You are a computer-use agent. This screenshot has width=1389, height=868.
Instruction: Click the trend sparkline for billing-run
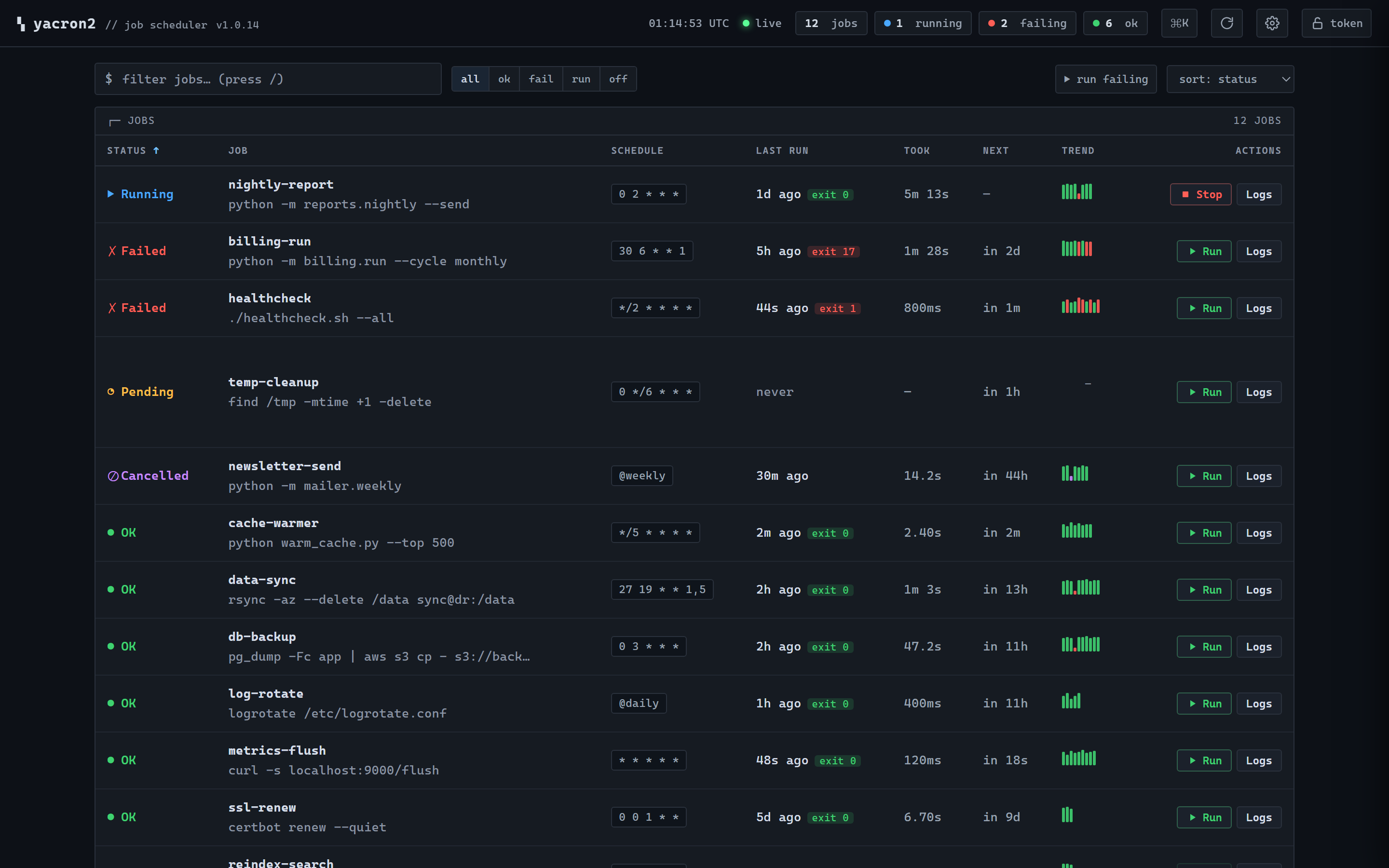(1076, 248)
